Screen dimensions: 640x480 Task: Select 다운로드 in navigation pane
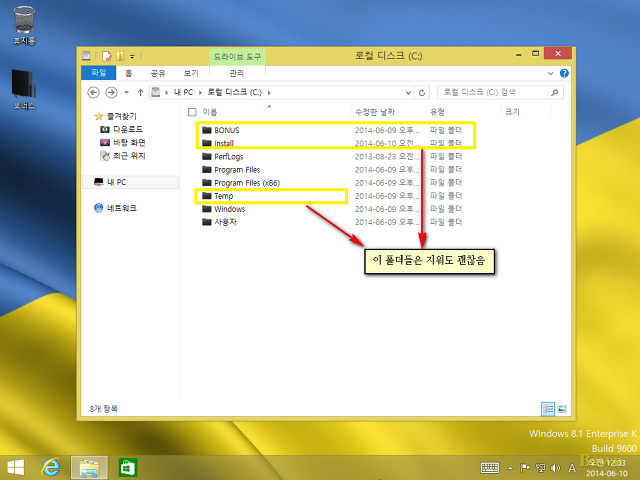[x=127, y=129]
